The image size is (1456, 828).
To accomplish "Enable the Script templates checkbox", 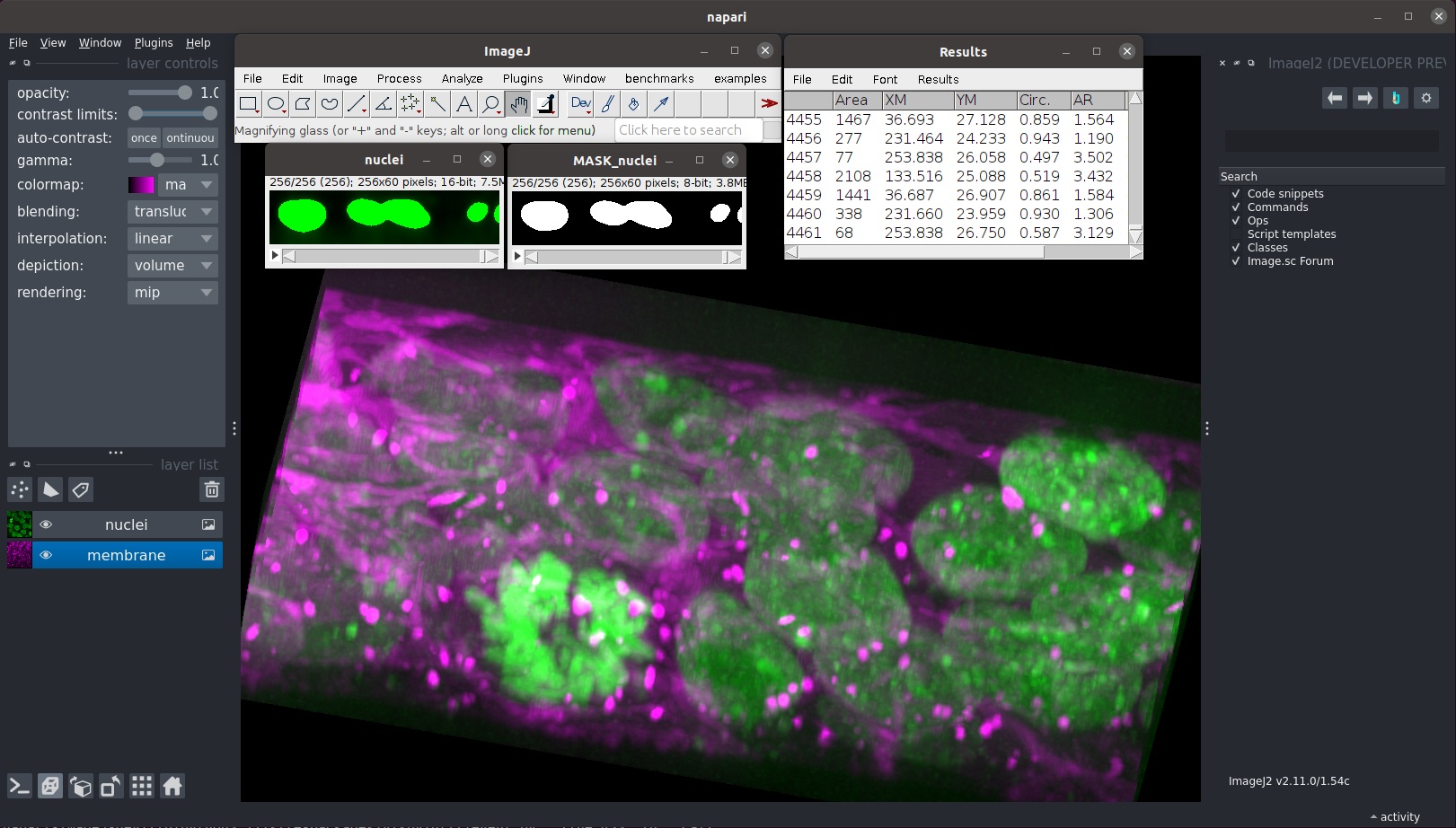I will click(x=1236, y=234).
